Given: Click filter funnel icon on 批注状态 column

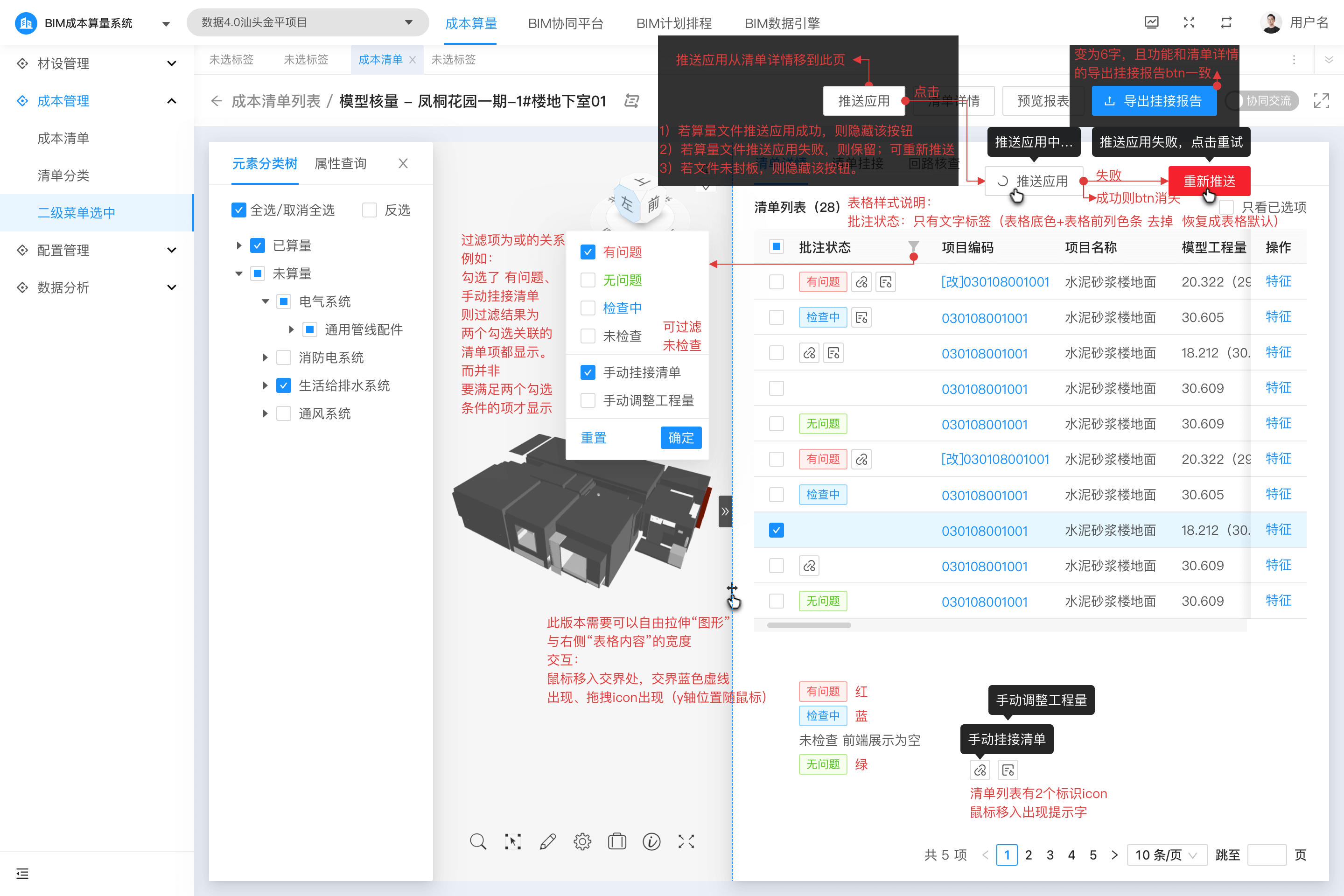Looking at the screenshot, I should pyautogui.click(x=913, y=247).
